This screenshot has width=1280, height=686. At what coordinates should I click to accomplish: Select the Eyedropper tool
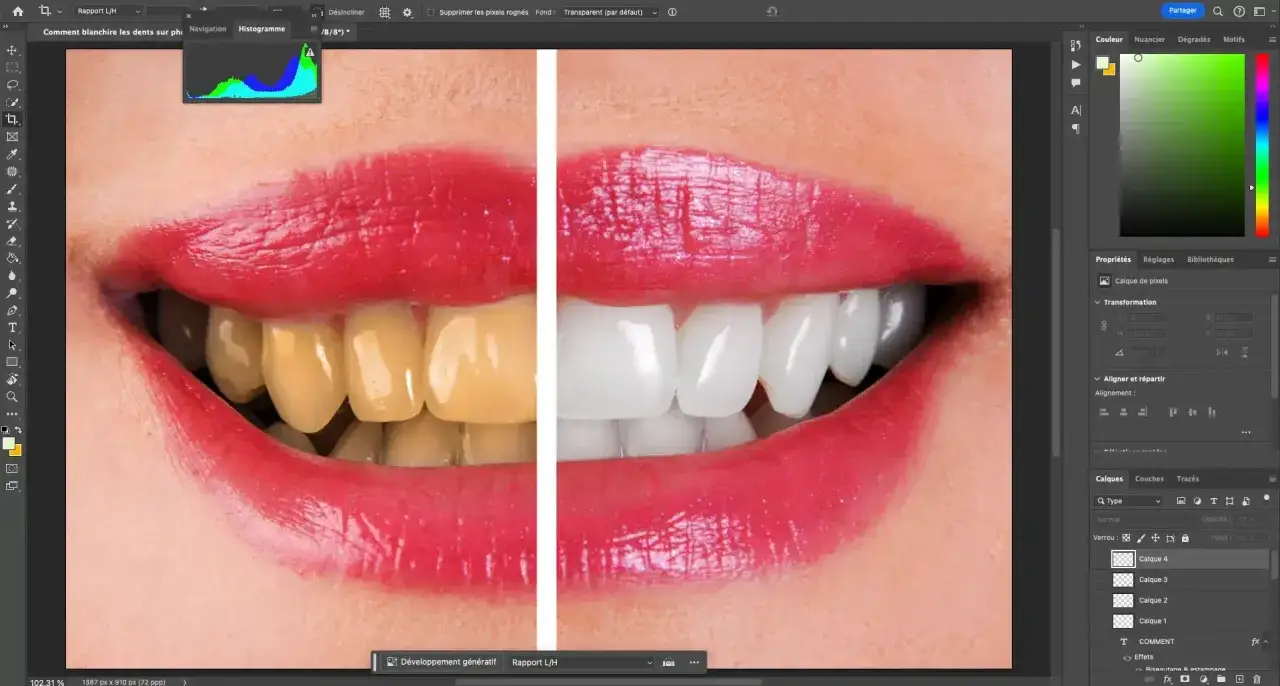coord(12,154)
